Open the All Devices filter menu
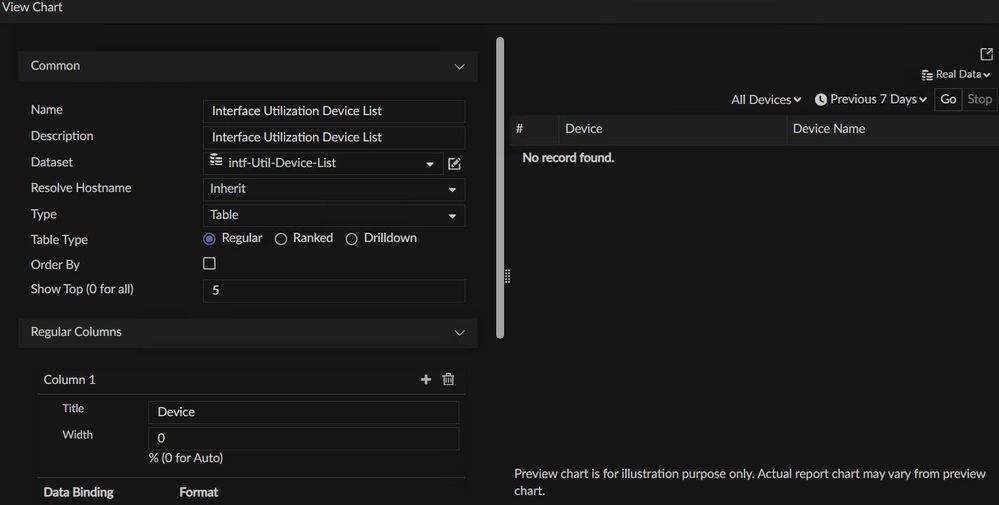Image resolution: width=999 pixels, height=505 pixels. (x=766, y=100)
